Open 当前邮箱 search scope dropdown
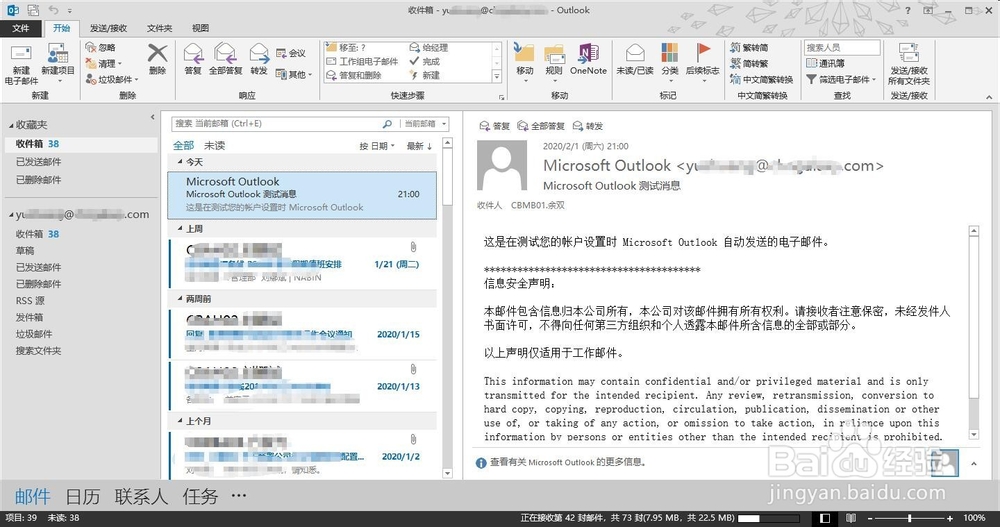This screenshot has width=1000, height=527. point(425,124)
